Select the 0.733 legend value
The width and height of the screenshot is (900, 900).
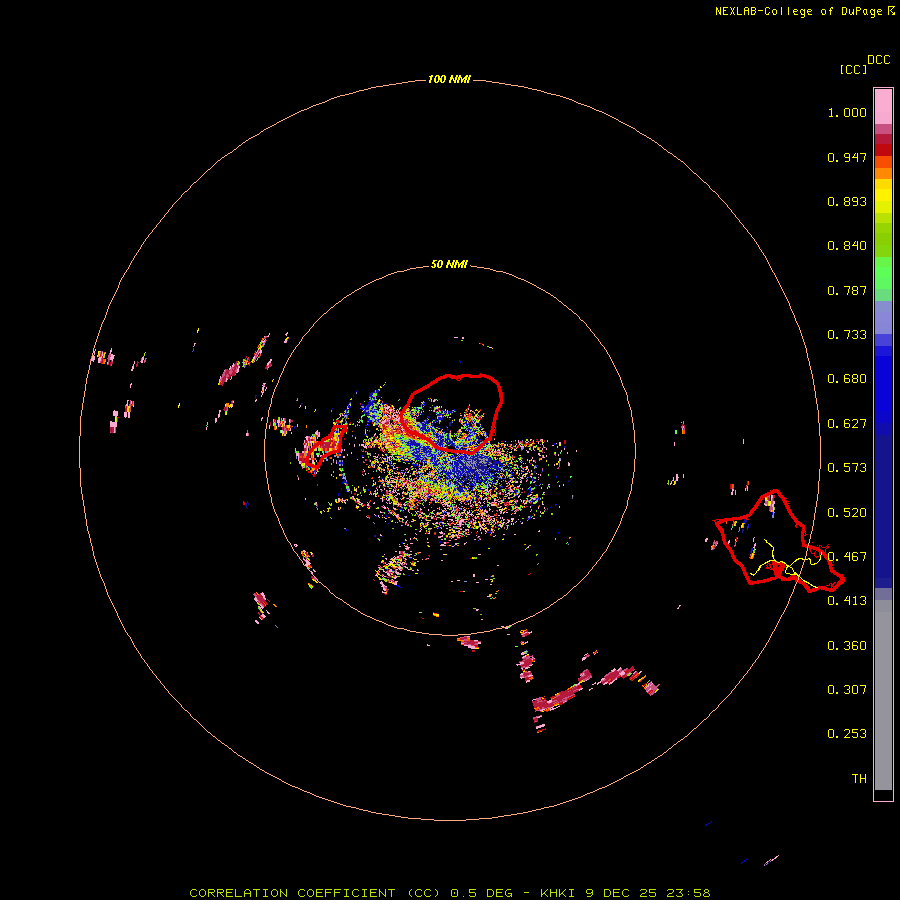coord(847,335)
